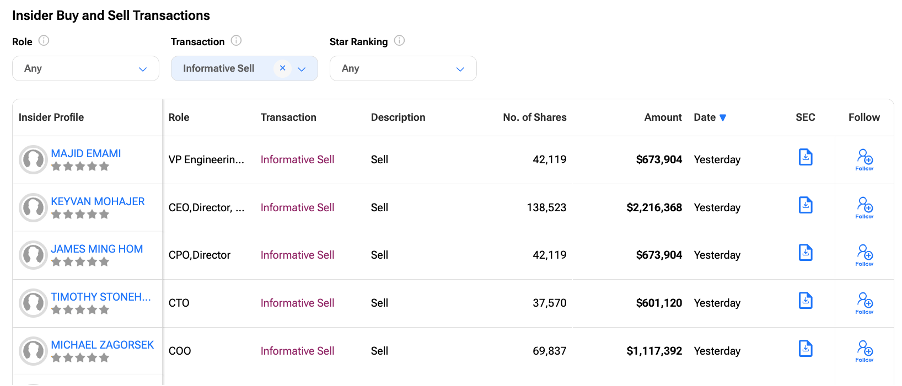The width and height of the screenshot is (902, 386).
Task: Show info tooltip next to Role filter
Action: [x=44, y=41]
